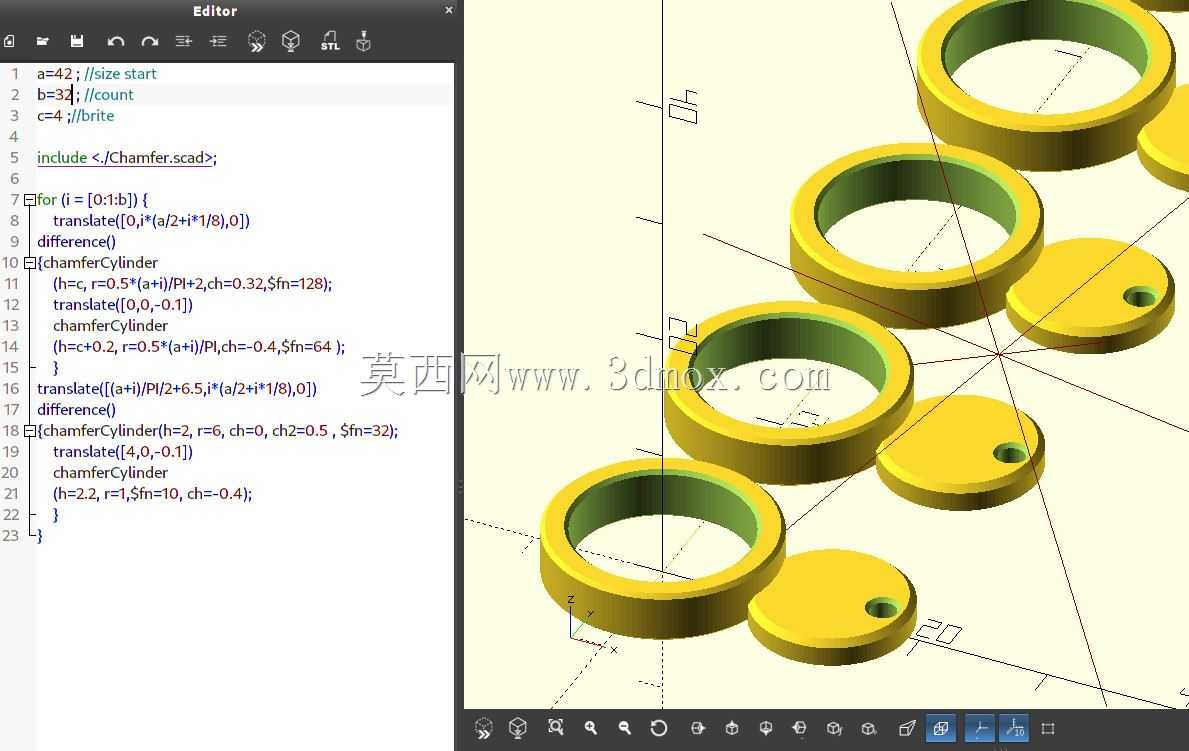Click 'for (i = [0:1:b]) {' line
Viewport: 1189px width, 751px height.
[x=93, y=200]
